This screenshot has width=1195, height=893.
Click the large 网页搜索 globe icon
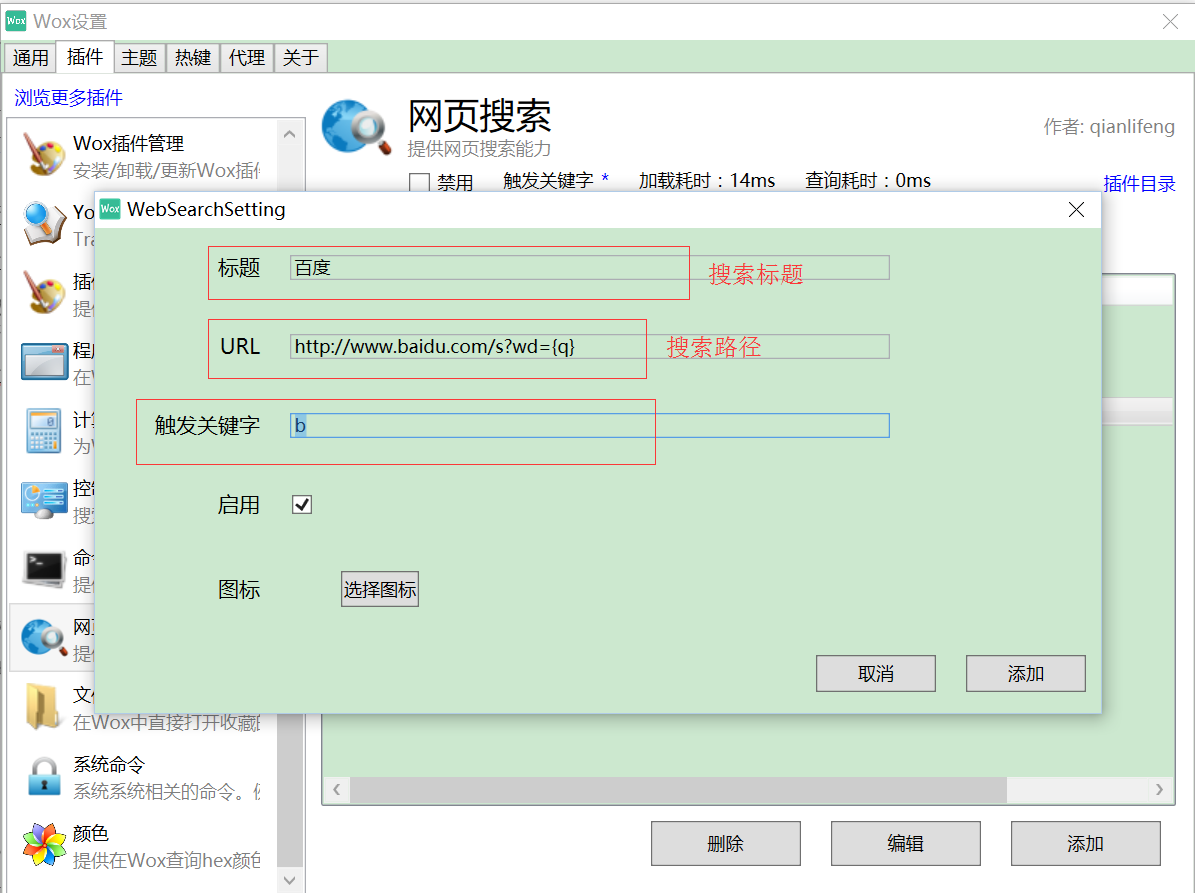(x=356, y=127)
